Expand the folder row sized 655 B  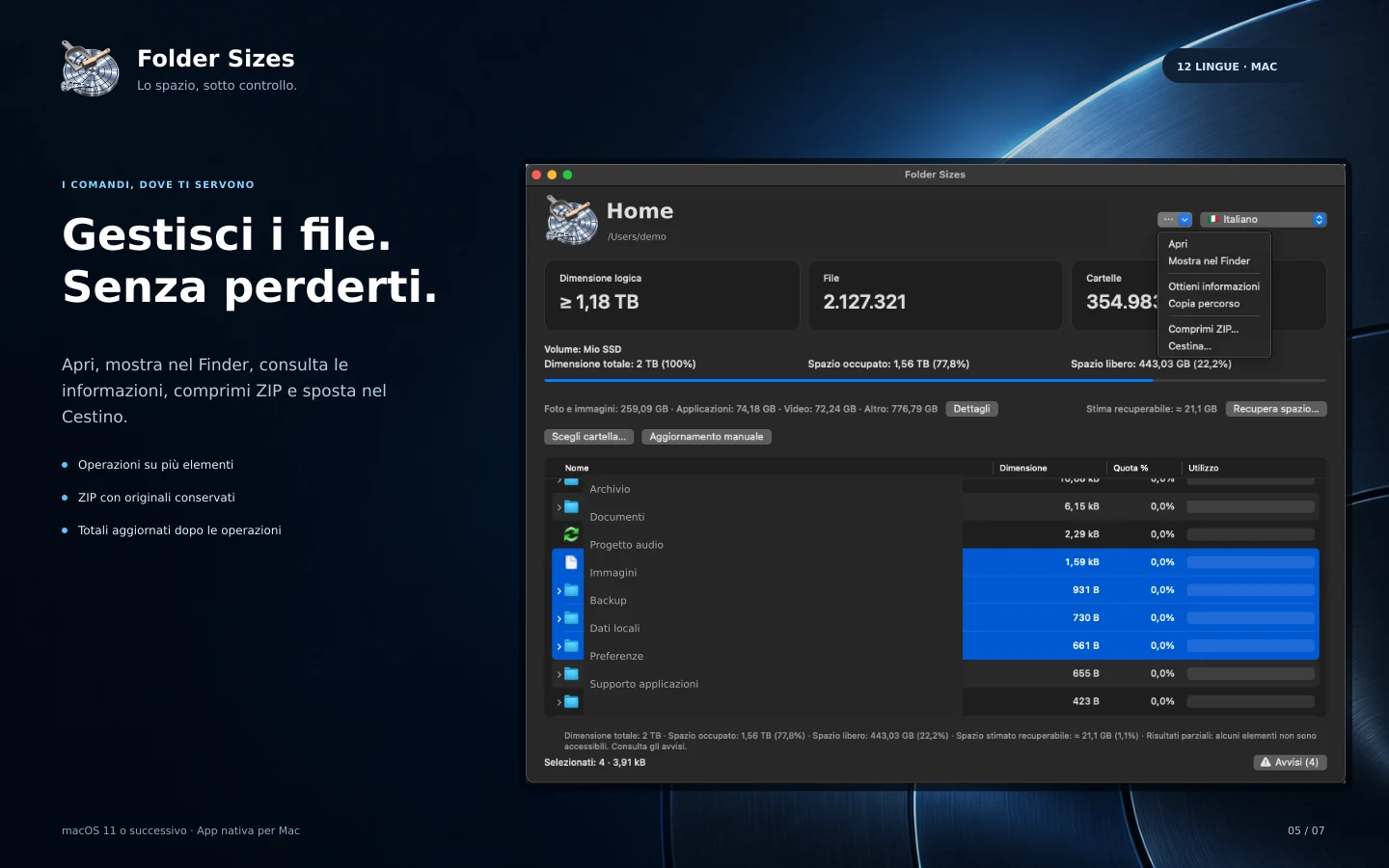[558, 675]
